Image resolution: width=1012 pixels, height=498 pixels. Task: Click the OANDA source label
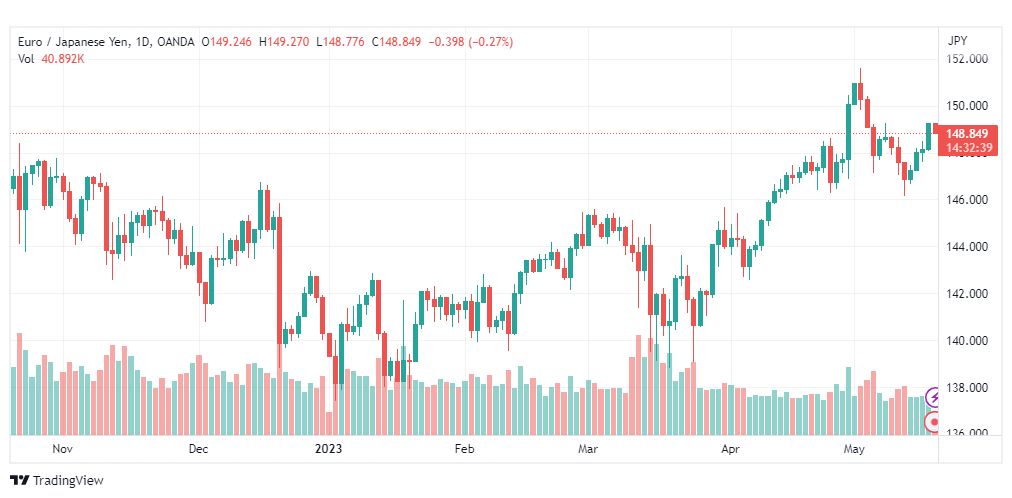[176, 42]
